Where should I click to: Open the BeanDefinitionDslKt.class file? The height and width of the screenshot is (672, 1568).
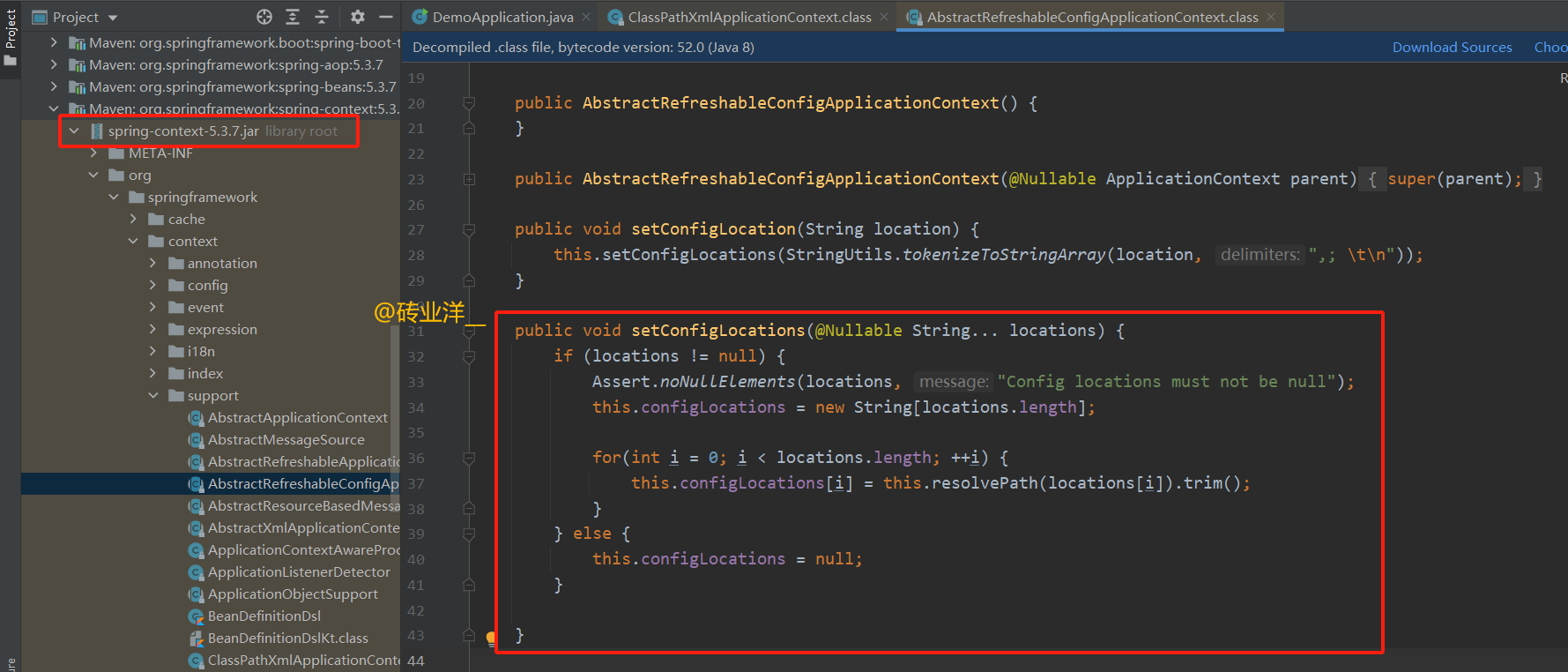288,638
